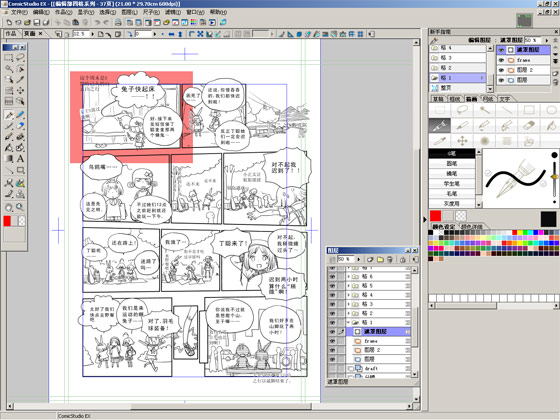
Task: Click the flip horizontal arrows icon
Action: pos(171,34)
